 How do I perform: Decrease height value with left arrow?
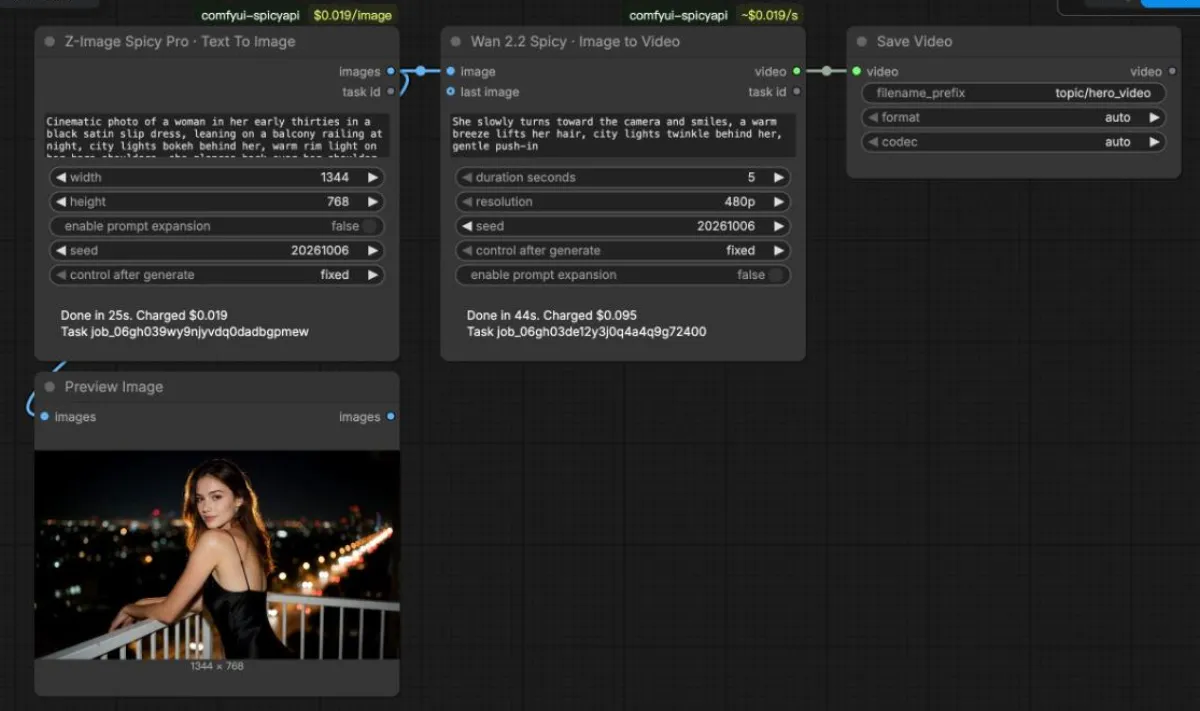pos(60,202)
